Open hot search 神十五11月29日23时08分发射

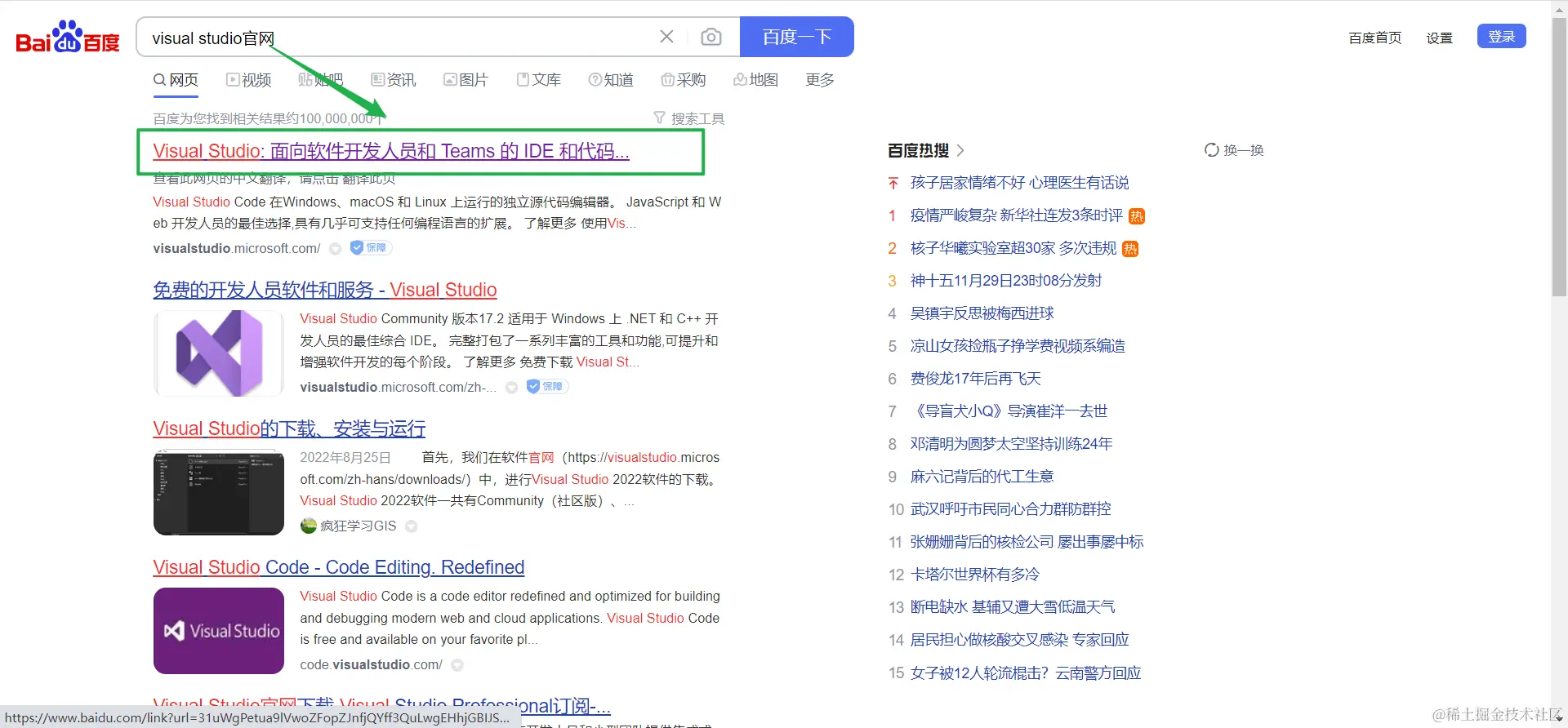click(x=1006, y=281)
